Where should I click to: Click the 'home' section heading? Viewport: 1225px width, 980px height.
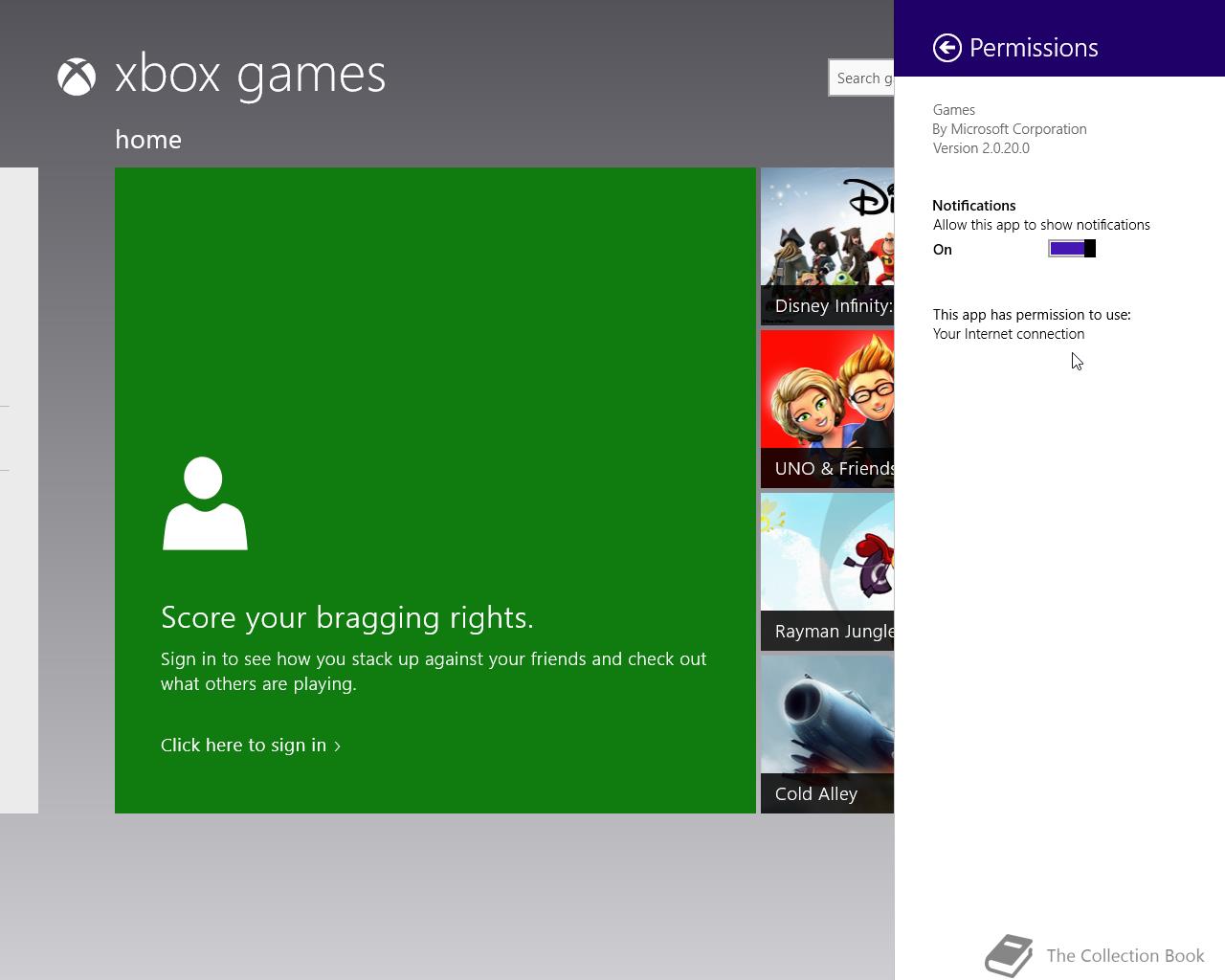click(x=148, y=140)
